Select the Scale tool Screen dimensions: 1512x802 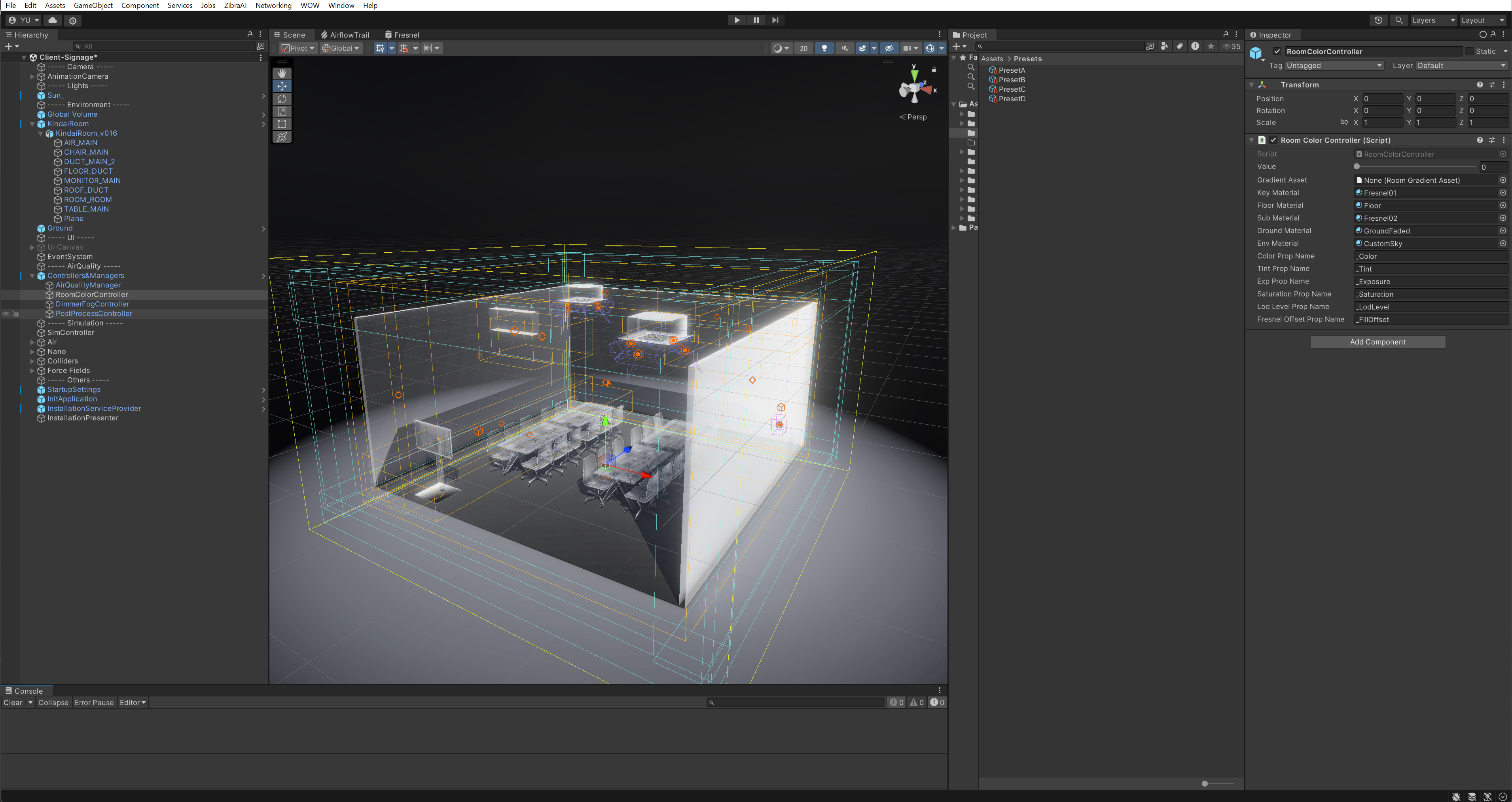tap(282, 112)
